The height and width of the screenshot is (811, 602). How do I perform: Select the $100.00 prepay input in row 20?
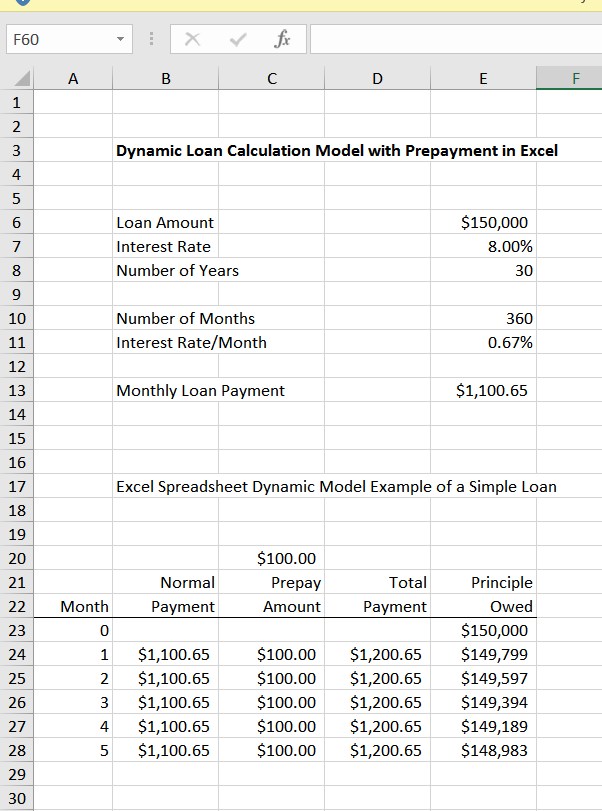click(x=272, y=559)
